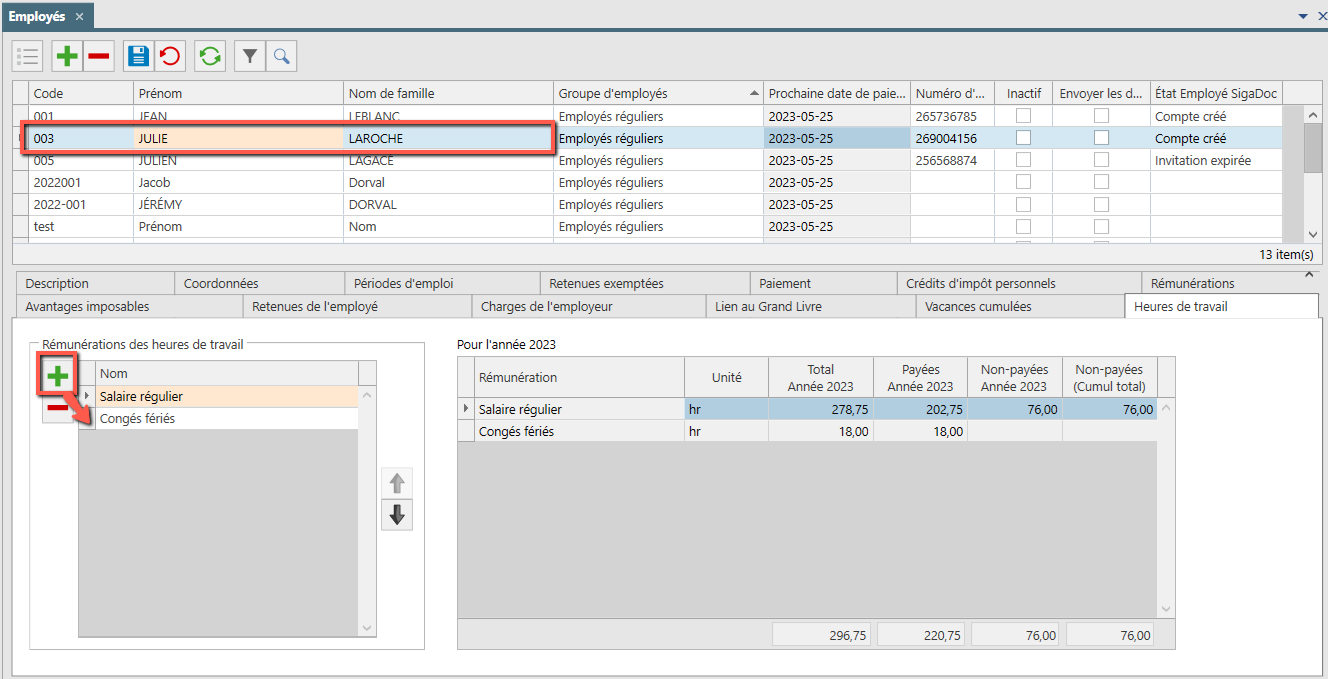The width and height of the screenshot is (1328, 679).
Task: Move the selected remuneration up
Action: (x=397, y=484)
